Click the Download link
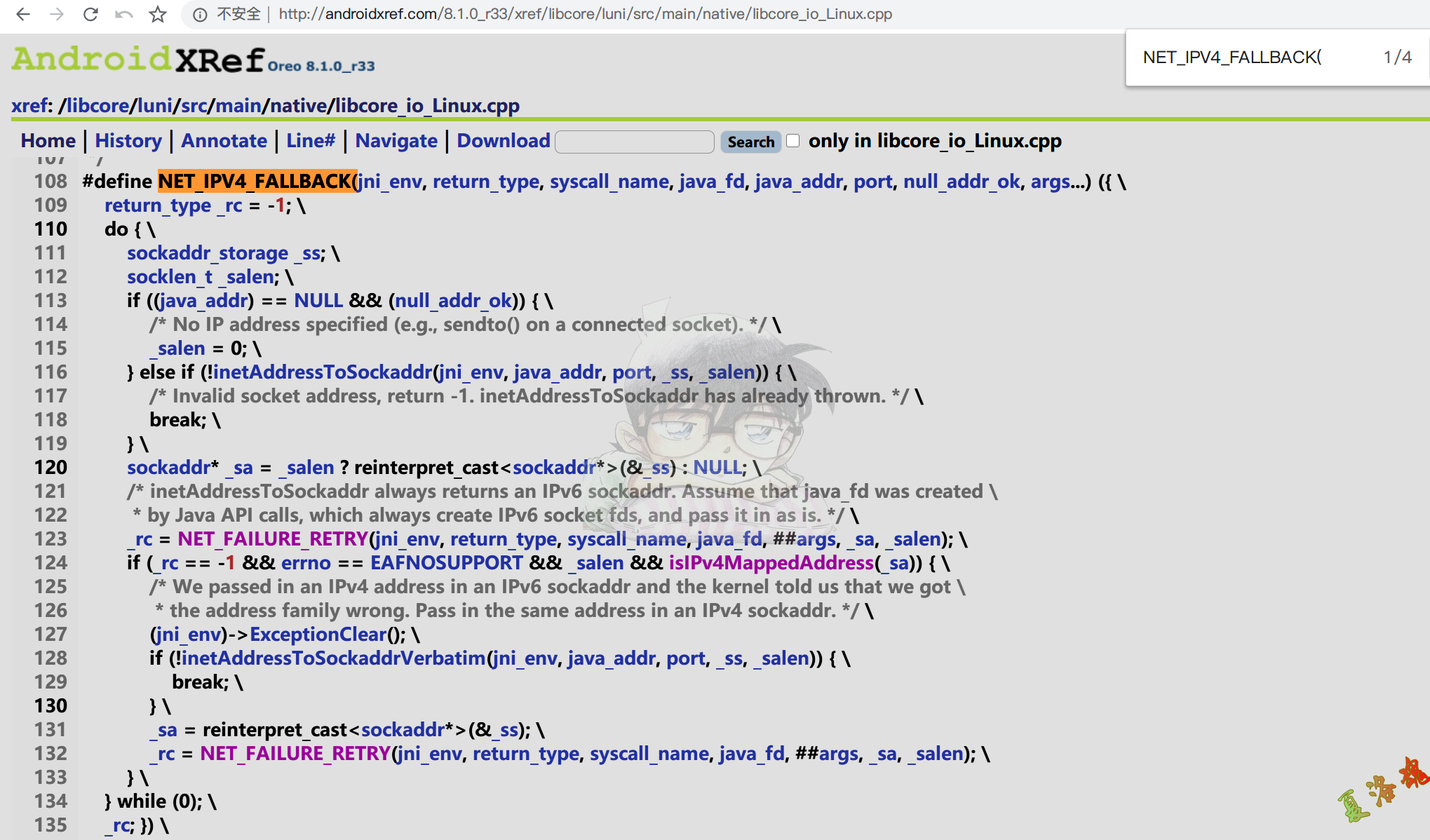This screenshot has height=840, width=1430. point(504,141)
